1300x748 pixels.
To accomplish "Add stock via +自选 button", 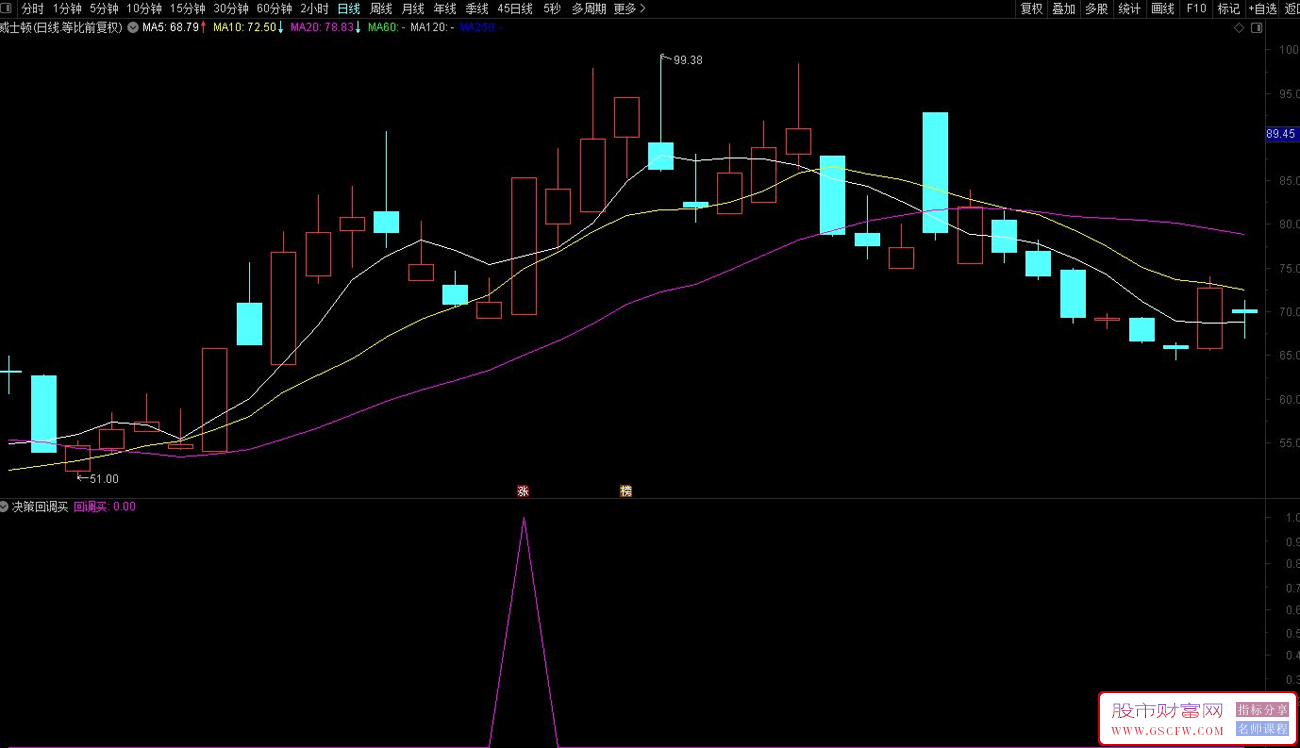I will tap(1263, 8).
